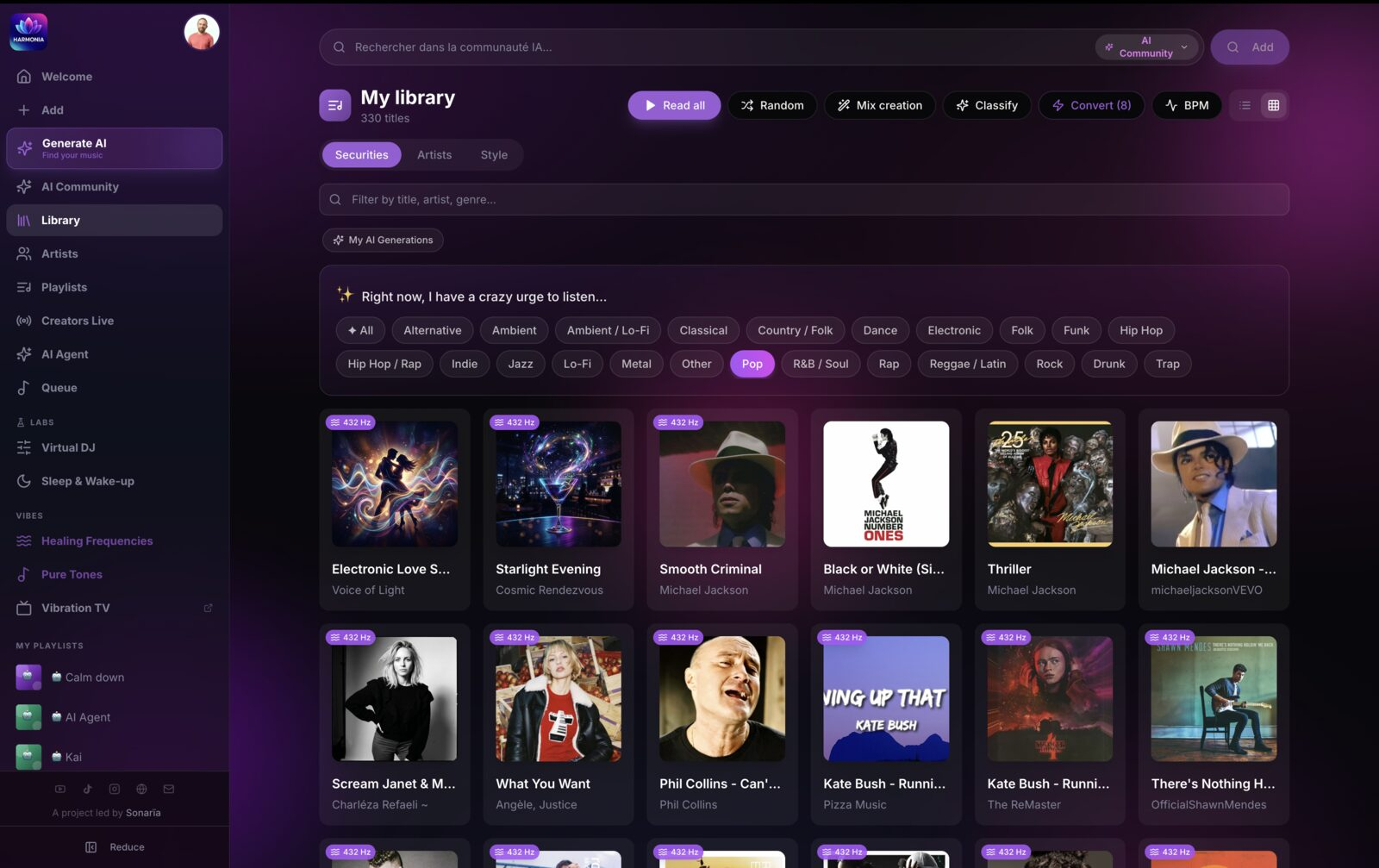Open Pure Tones
This screenshot has height=868, width=1379.
(114, 575)
